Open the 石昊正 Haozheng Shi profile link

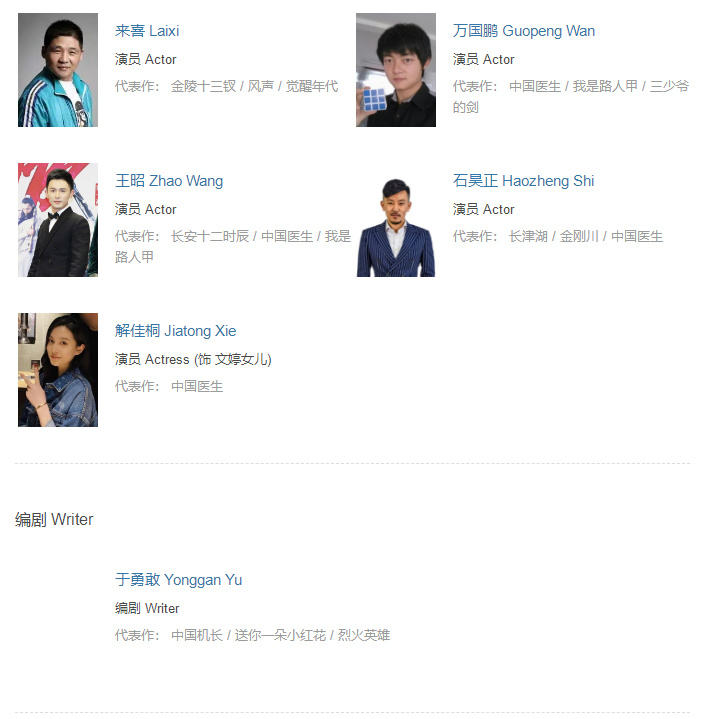point(523,181)
